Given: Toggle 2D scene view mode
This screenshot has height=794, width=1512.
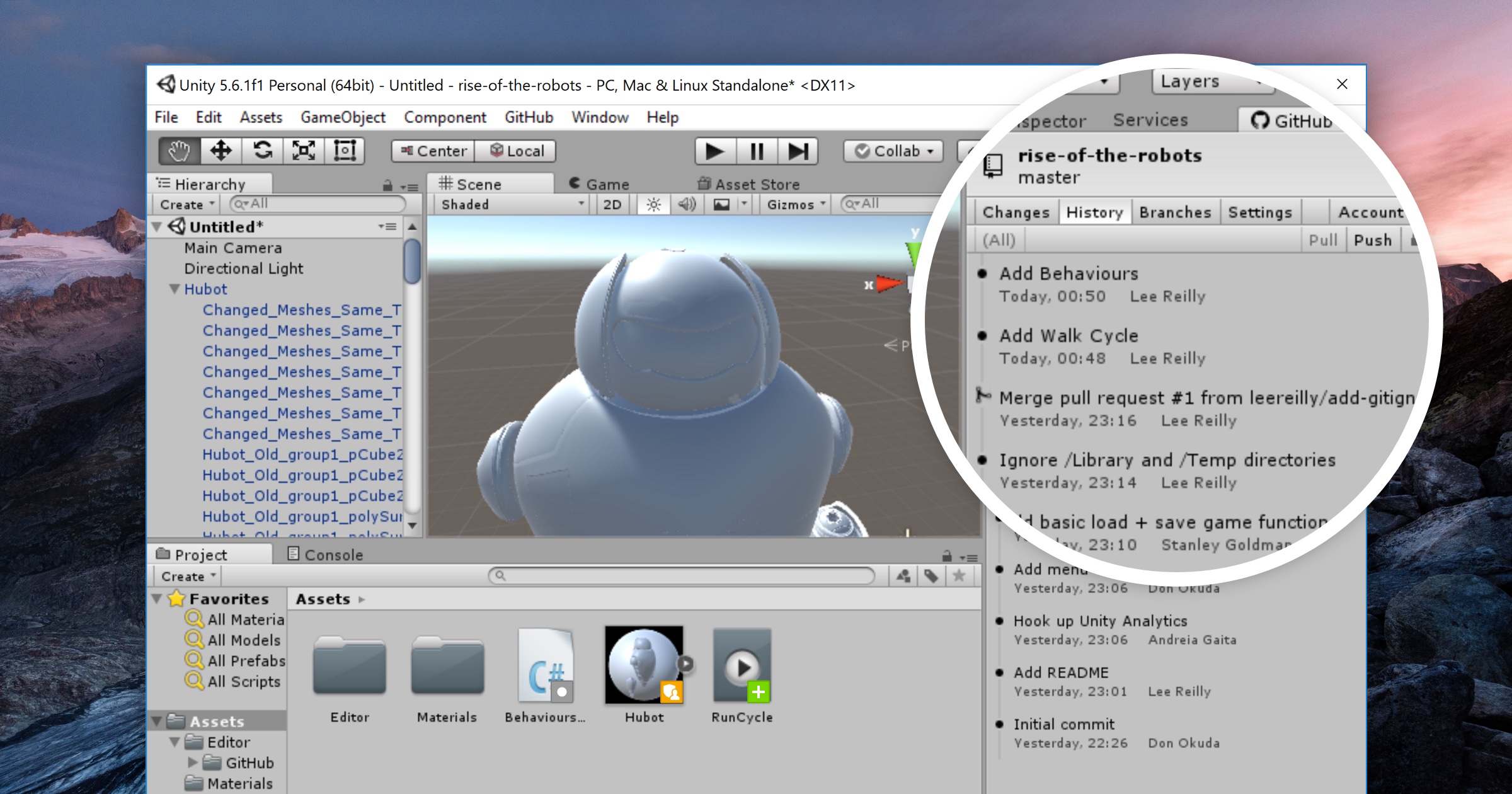Looking at the screenshot, I should click(x=612, y=204).
